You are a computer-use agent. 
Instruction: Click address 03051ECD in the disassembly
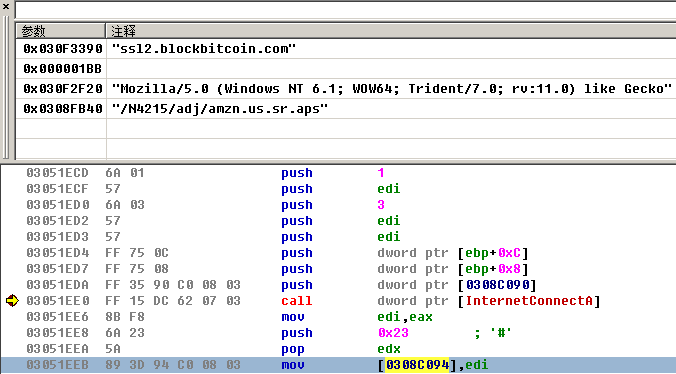[57, 173]
